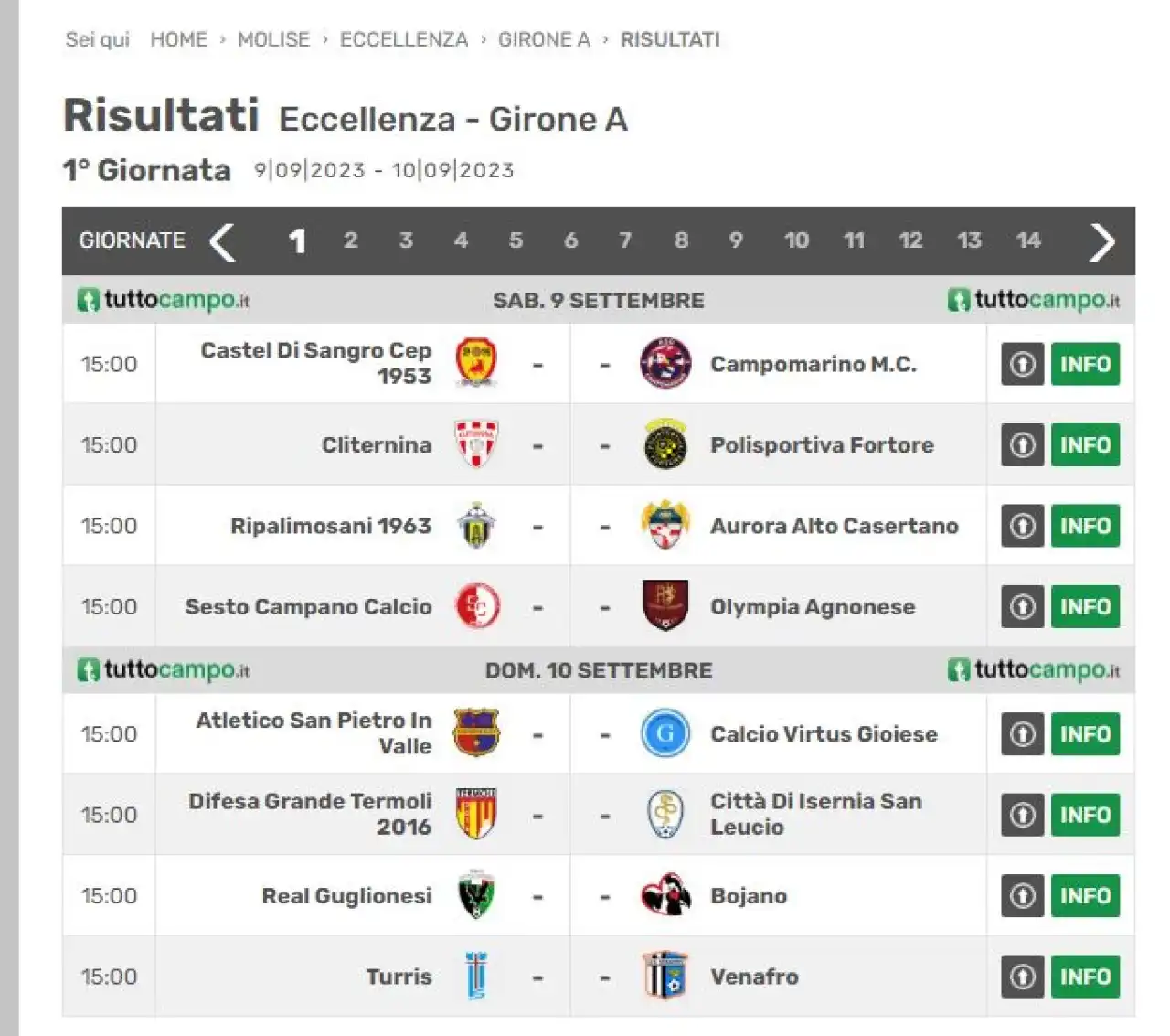Open the Polisportiva Fortore crest icon
The height and width of the screenshot is (1036, 1170).
click(x=665, y=444)
